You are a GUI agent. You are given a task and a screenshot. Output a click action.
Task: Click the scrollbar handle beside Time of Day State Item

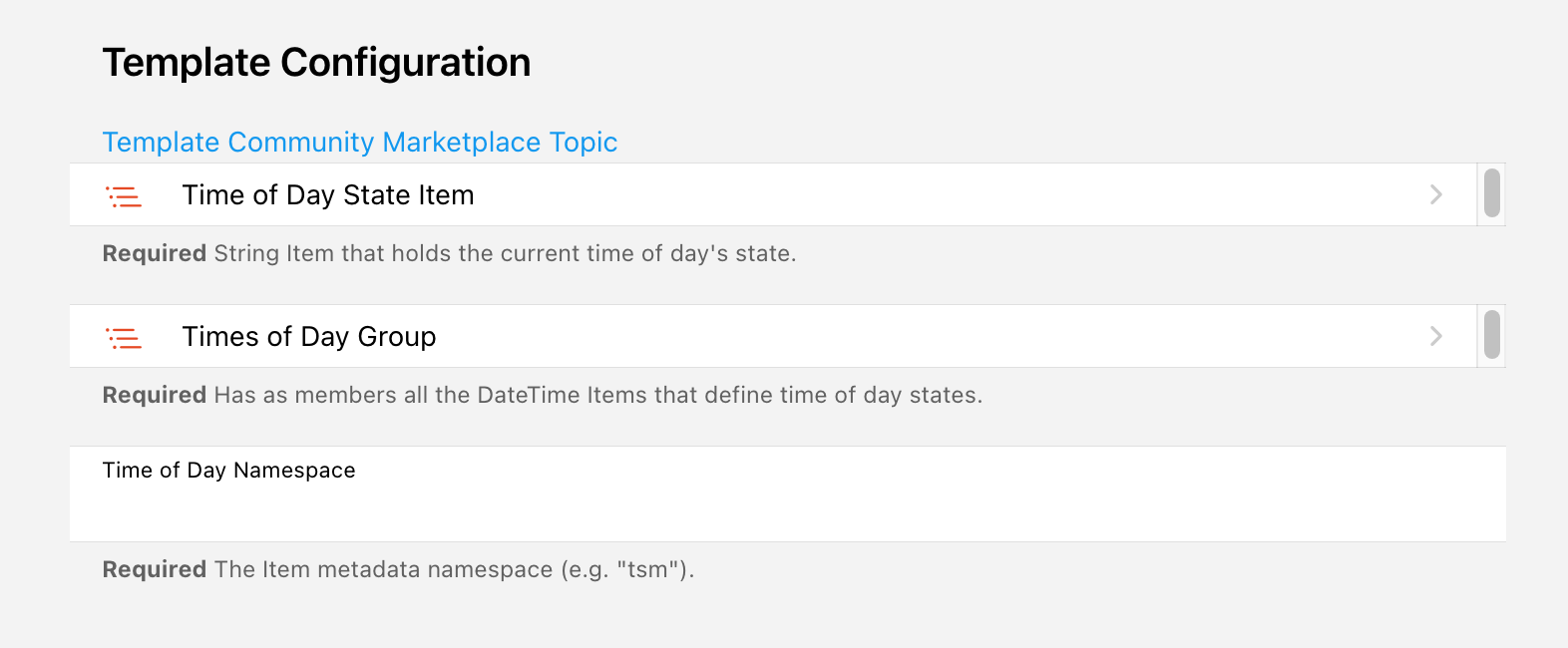pos(1491,193)
